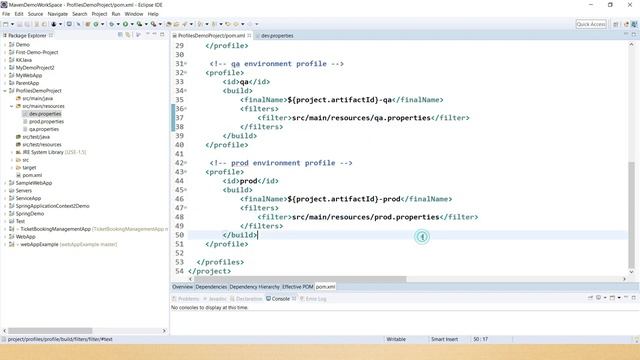Click the green Run toolbar icon

[126, 24]
